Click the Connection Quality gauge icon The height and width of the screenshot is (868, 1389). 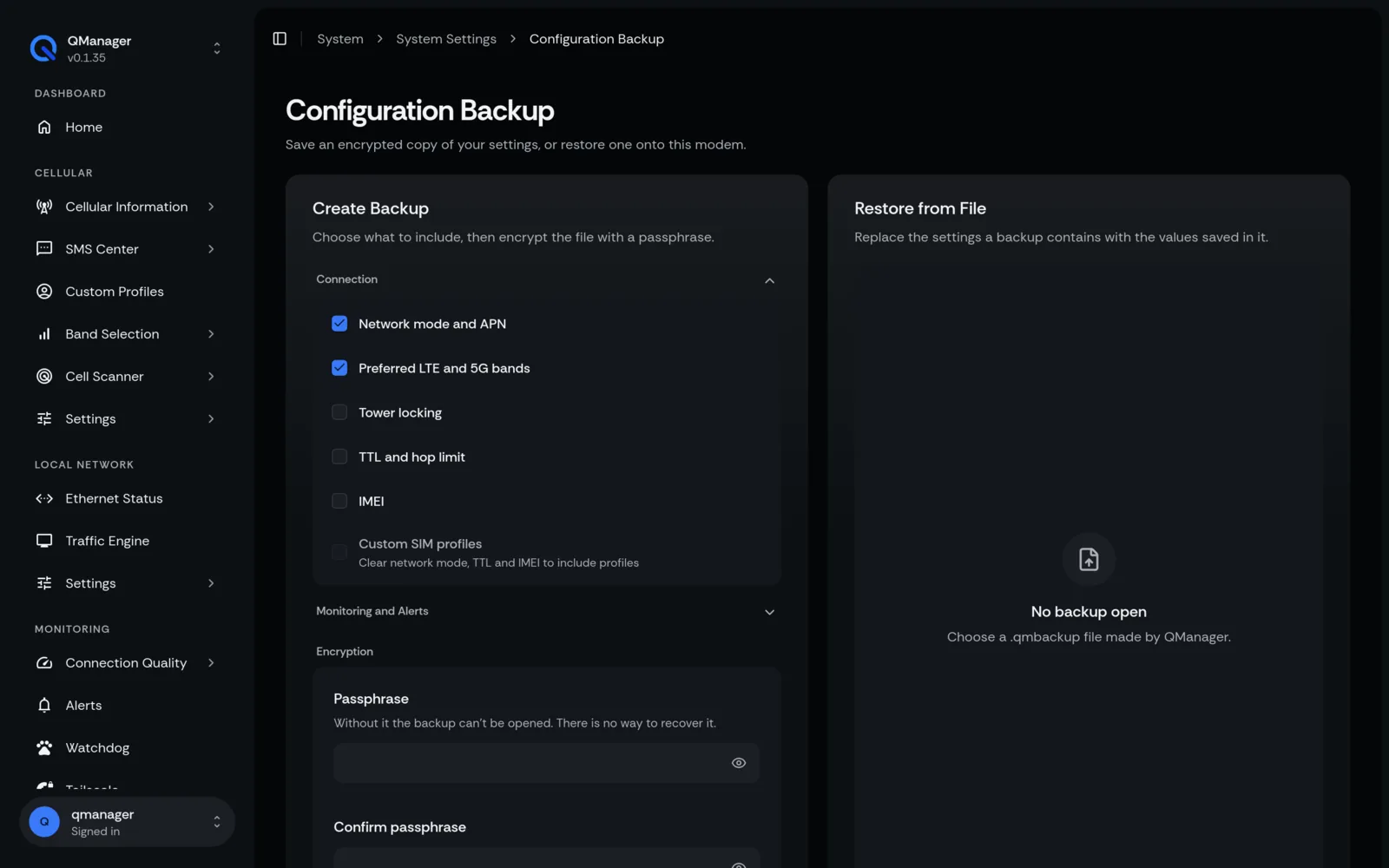(x=44, y=663)
